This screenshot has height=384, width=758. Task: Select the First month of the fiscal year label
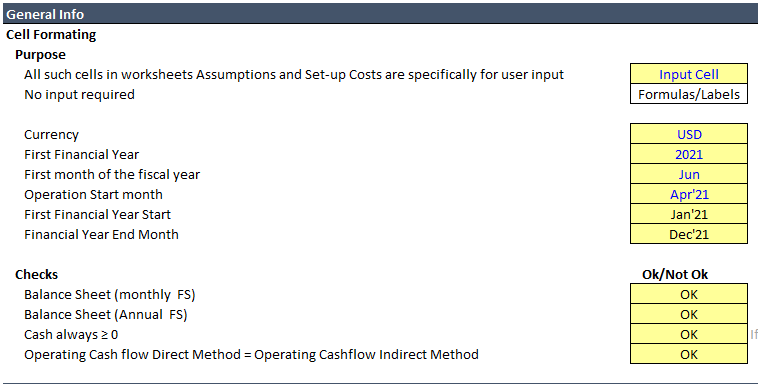tap(112, 174)
